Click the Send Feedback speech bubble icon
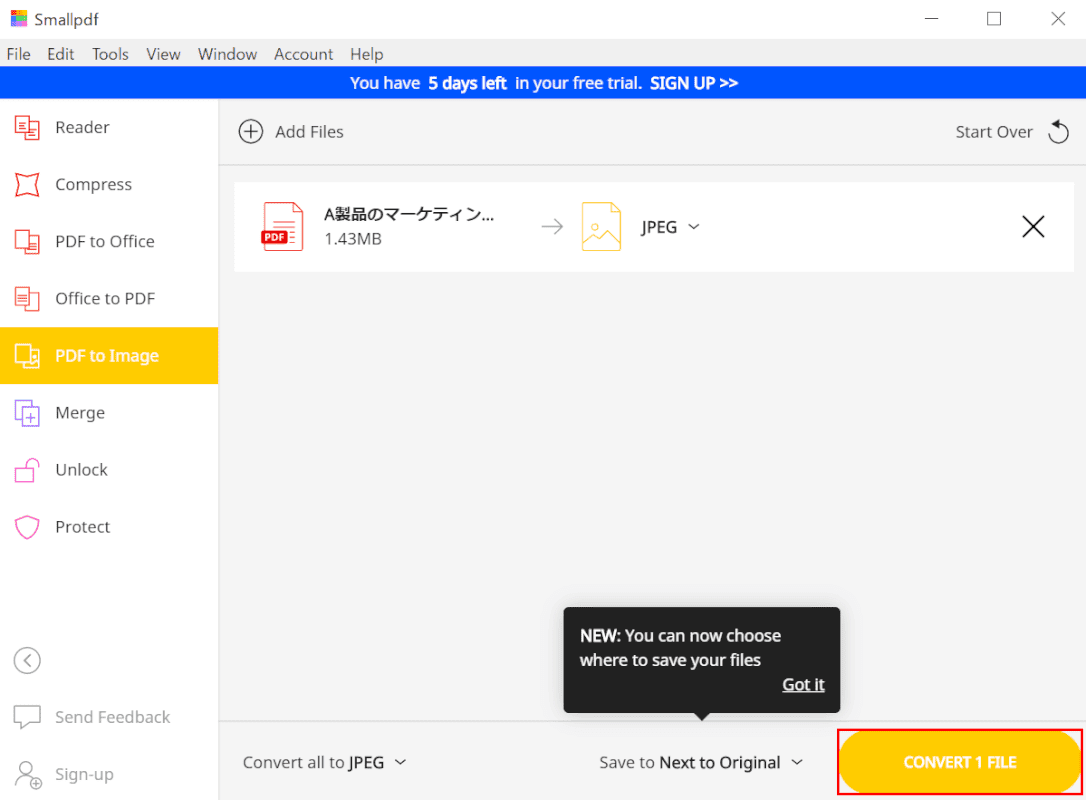This screenshot has height=800, width=1086. pos(27,717)
